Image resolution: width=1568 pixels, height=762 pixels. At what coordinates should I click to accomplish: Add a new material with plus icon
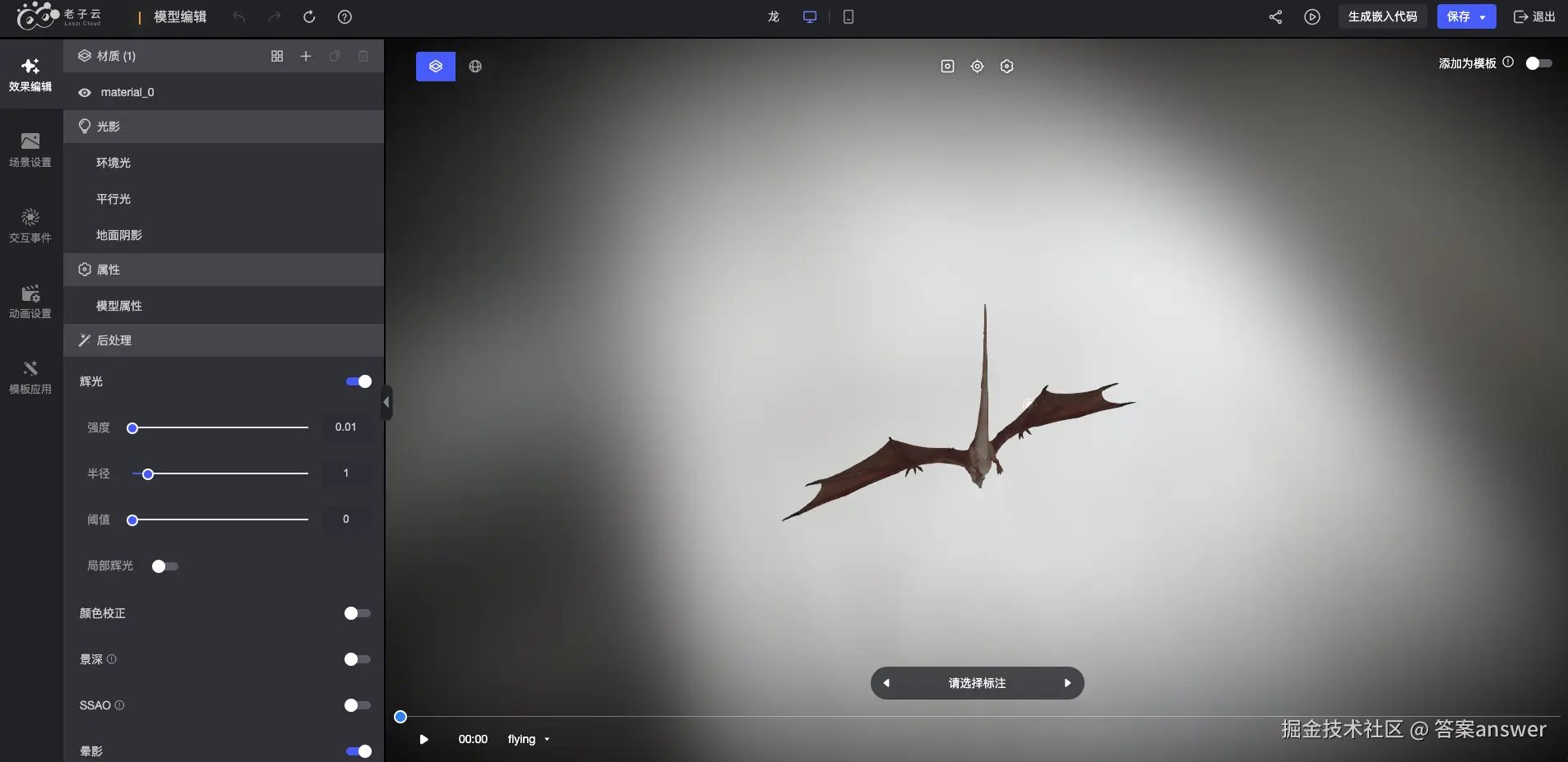(x=306, y=56)
